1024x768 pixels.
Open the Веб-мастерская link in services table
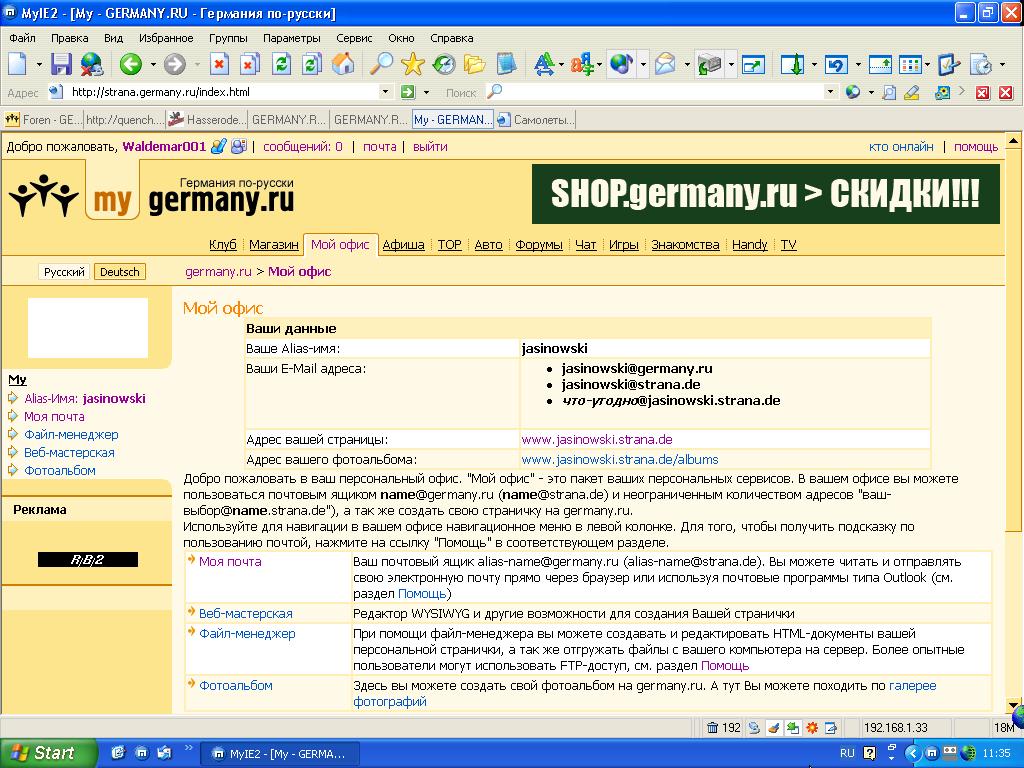pyautogui.click(x=246, y=613)
